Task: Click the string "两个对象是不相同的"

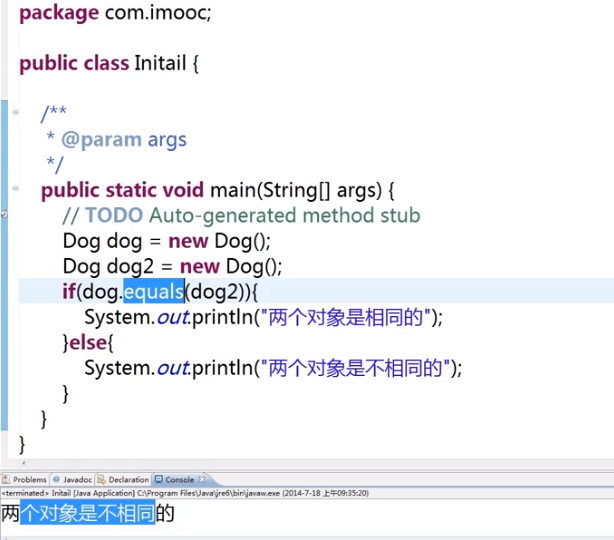Action: (x=356, y=368)
